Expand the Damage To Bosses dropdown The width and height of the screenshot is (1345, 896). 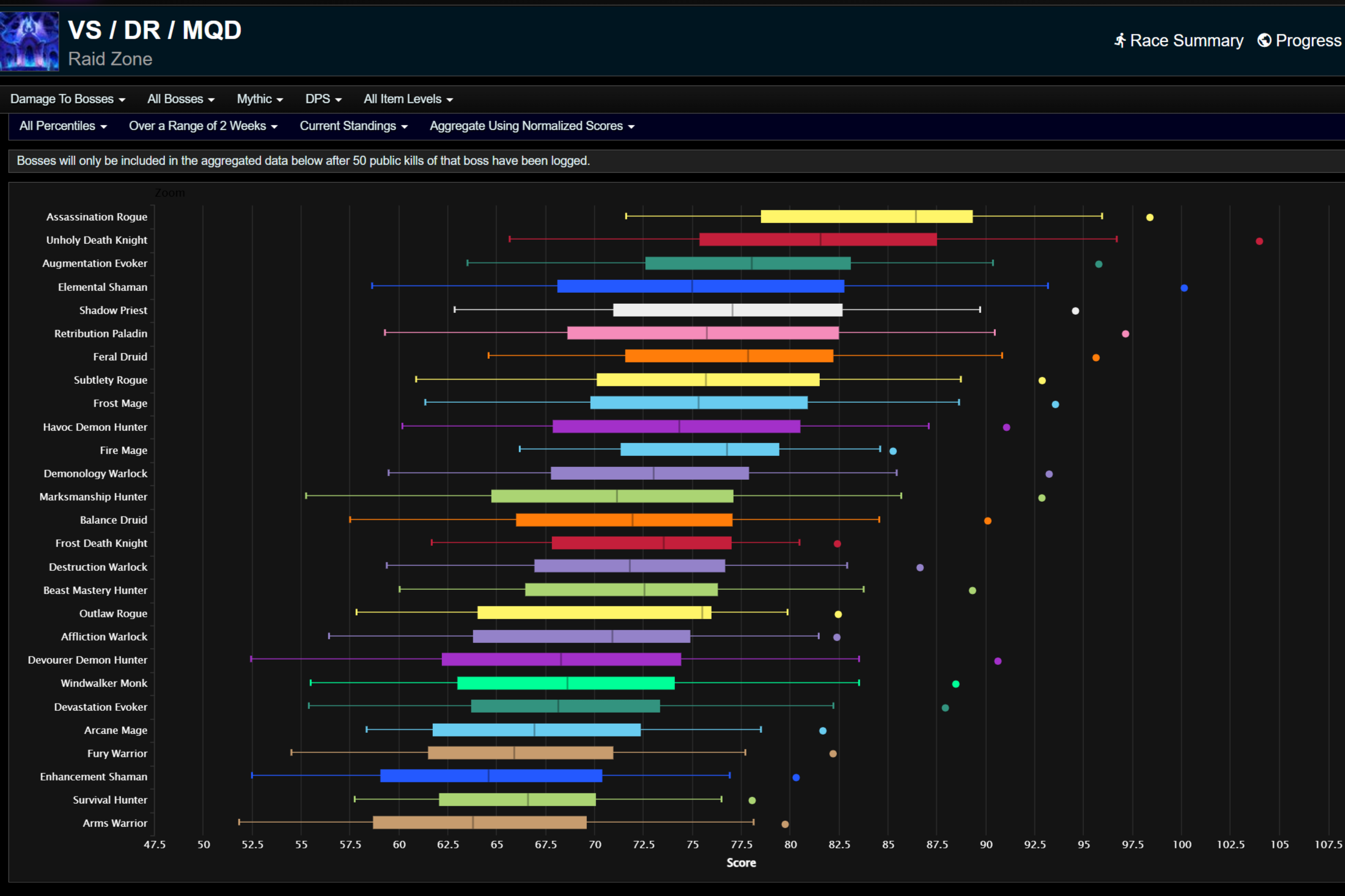click(x=67, y=99)
